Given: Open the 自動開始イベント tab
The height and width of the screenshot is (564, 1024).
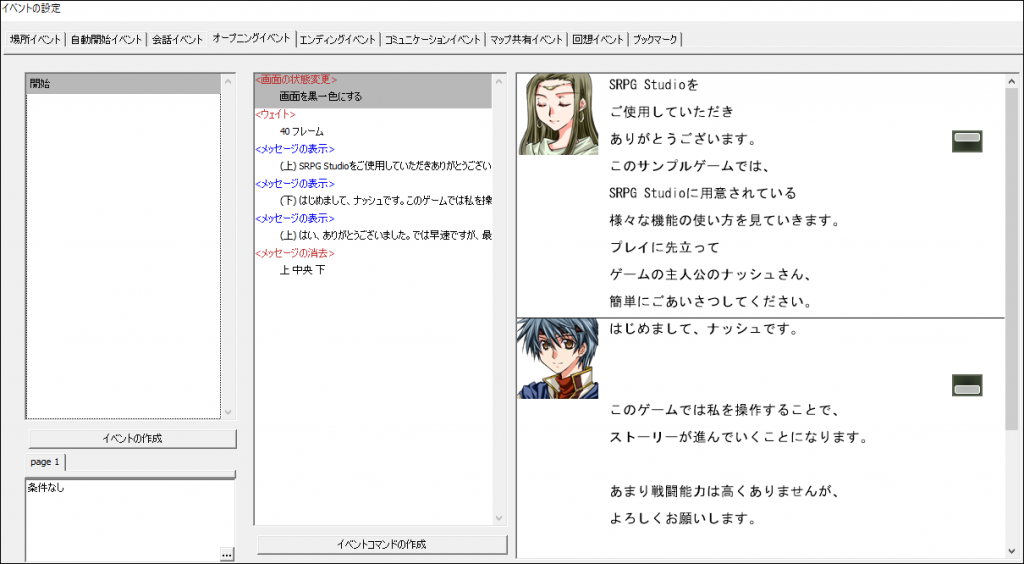Looking at the screenshot, I should (x=106, y=40).
